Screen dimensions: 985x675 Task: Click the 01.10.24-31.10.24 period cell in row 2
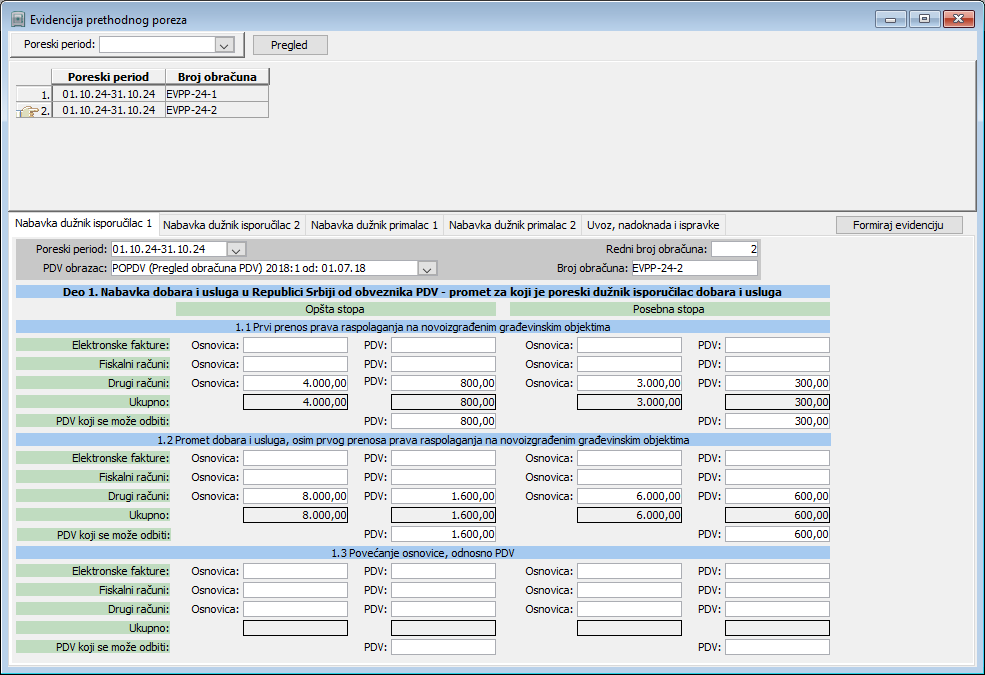pos(108,110)
